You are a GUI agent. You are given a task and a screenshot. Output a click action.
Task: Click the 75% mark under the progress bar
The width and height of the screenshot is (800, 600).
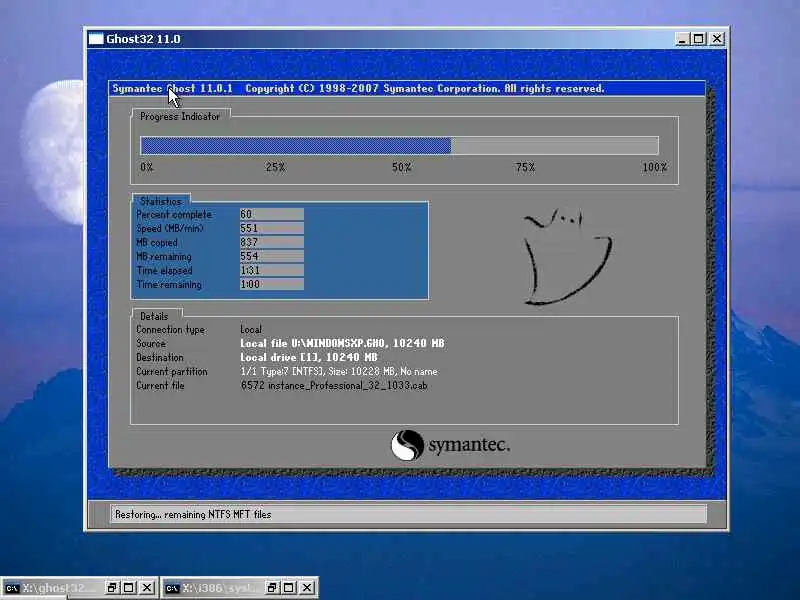(525, 167)
